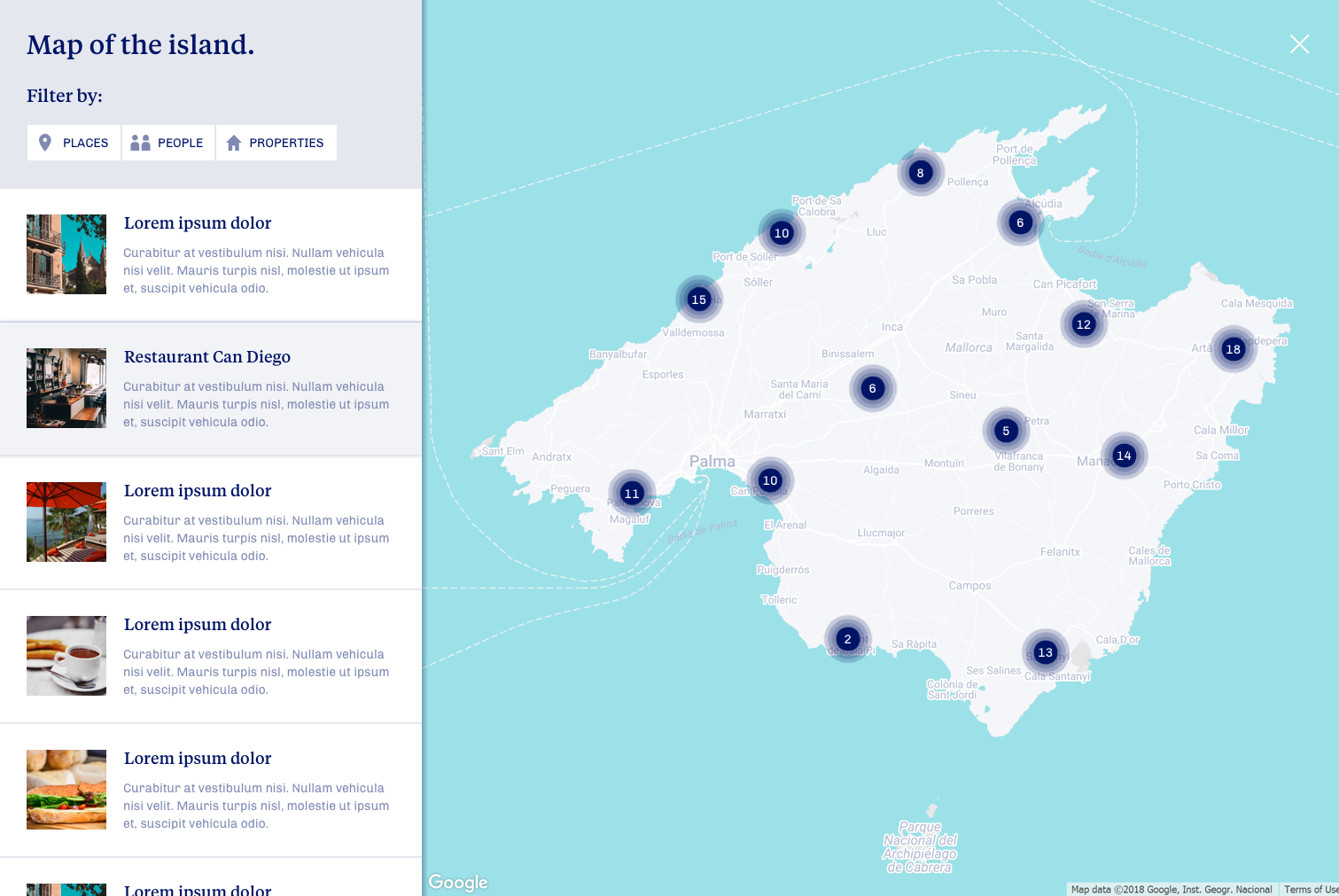Click the Restaurant Can Diego photo thumbnail
This screenshot has width=1339, height=896.
(x=66, y=387)
